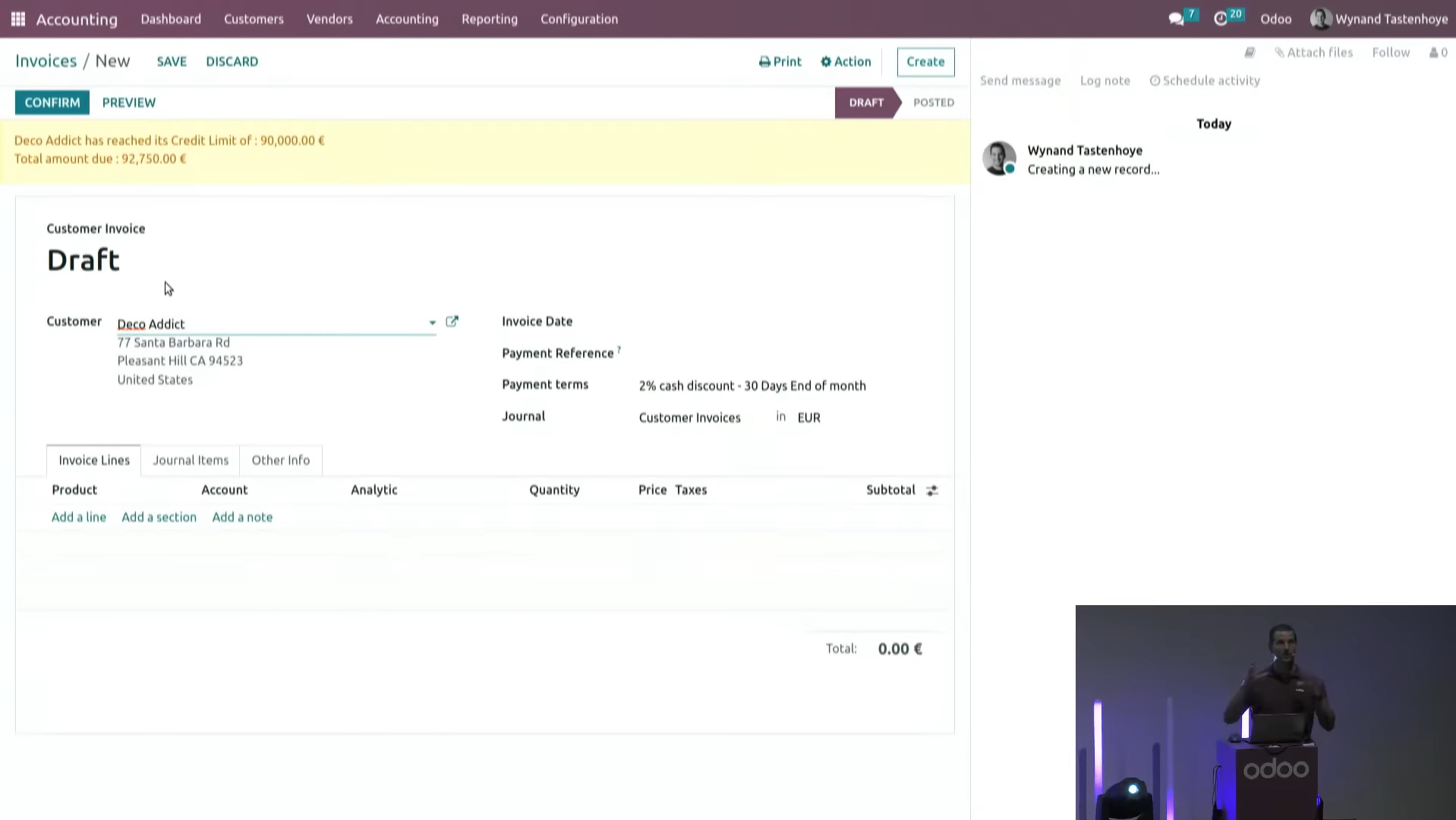Go to the Dashboard menu

coord(171,19)
